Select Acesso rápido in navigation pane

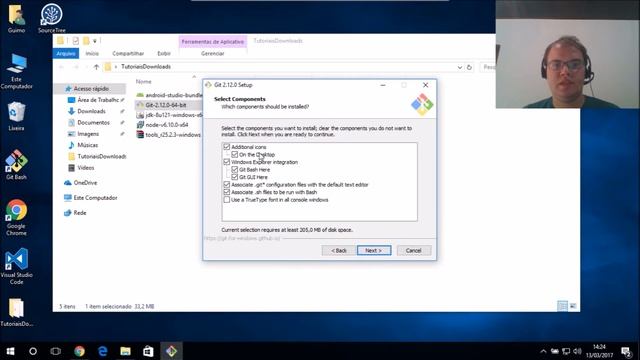tap(91, 89)
